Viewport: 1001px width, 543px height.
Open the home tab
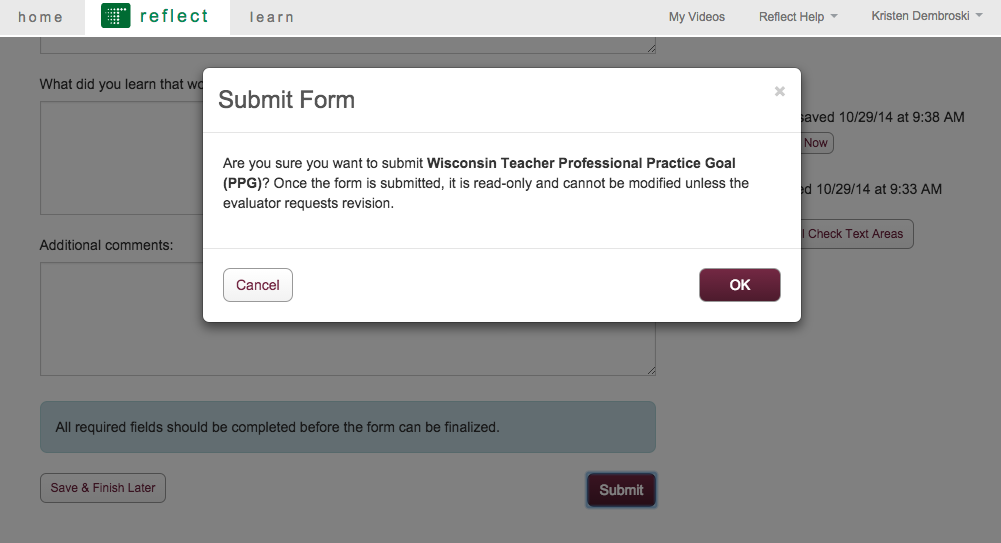pos(41,17)
